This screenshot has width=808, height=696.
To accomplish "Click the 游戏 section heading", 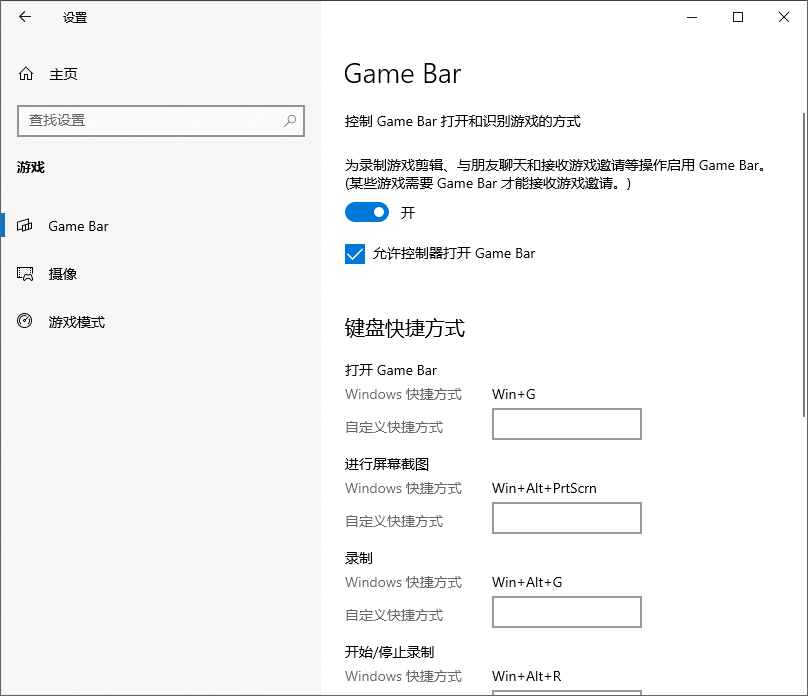I will pyautogui.click(x=31, y=167).
